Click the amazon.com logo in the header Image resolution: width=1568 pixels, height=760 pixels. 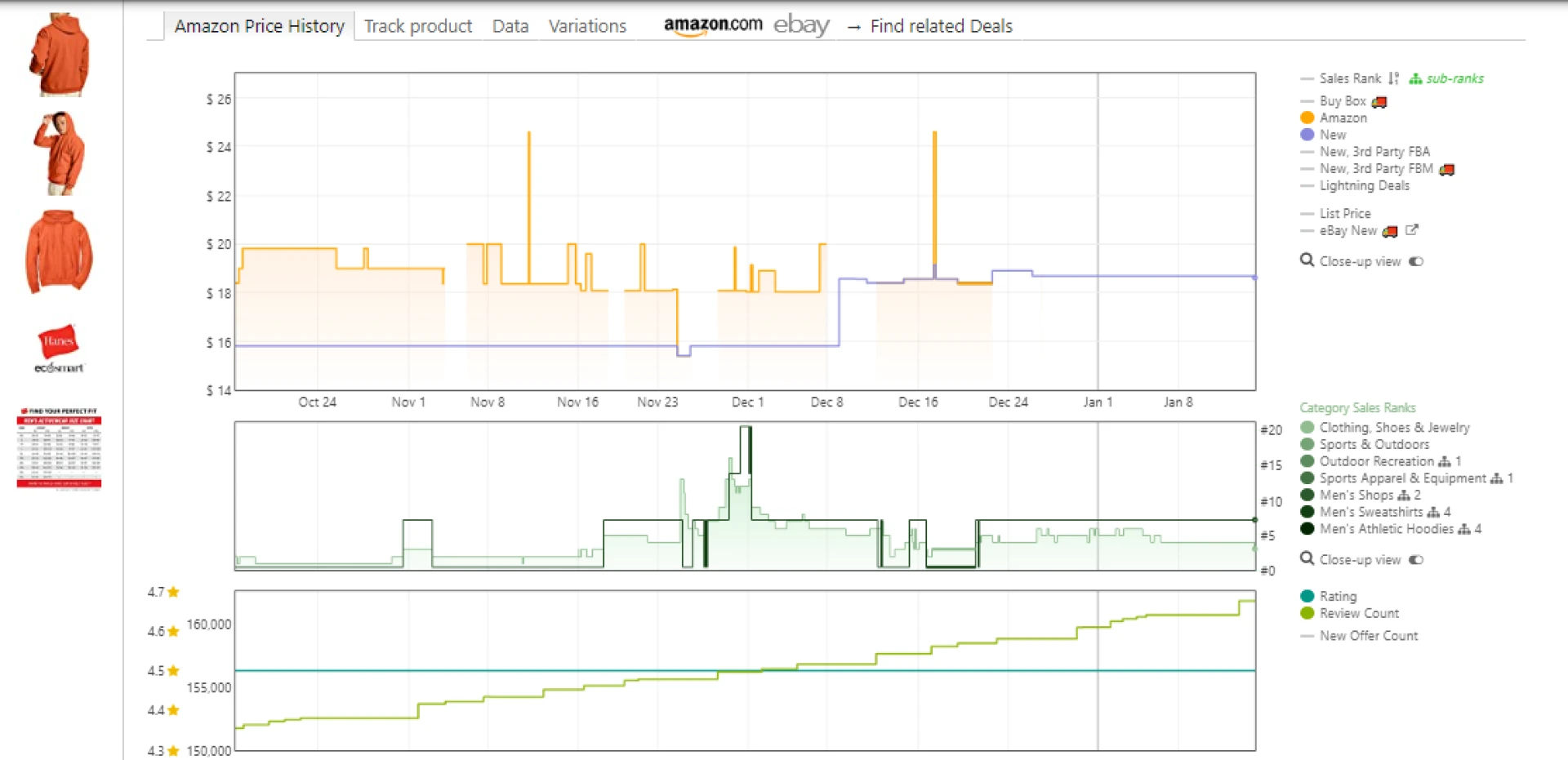pyautogui.click(x=712, y=24)
